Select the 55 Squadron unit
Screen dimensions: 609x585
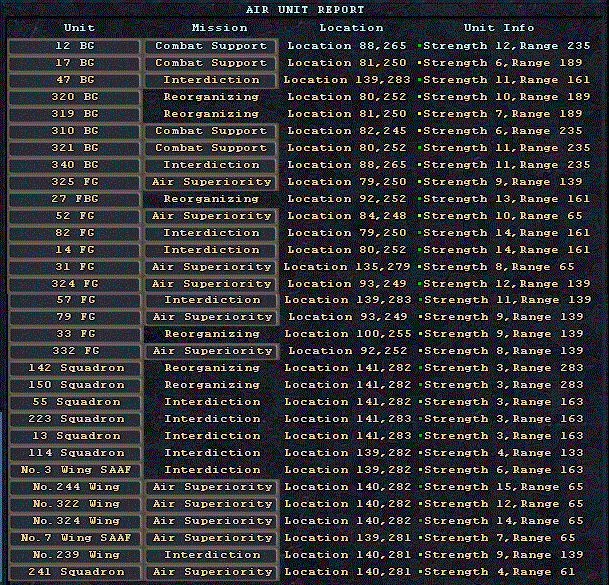[x=75, y=402]
